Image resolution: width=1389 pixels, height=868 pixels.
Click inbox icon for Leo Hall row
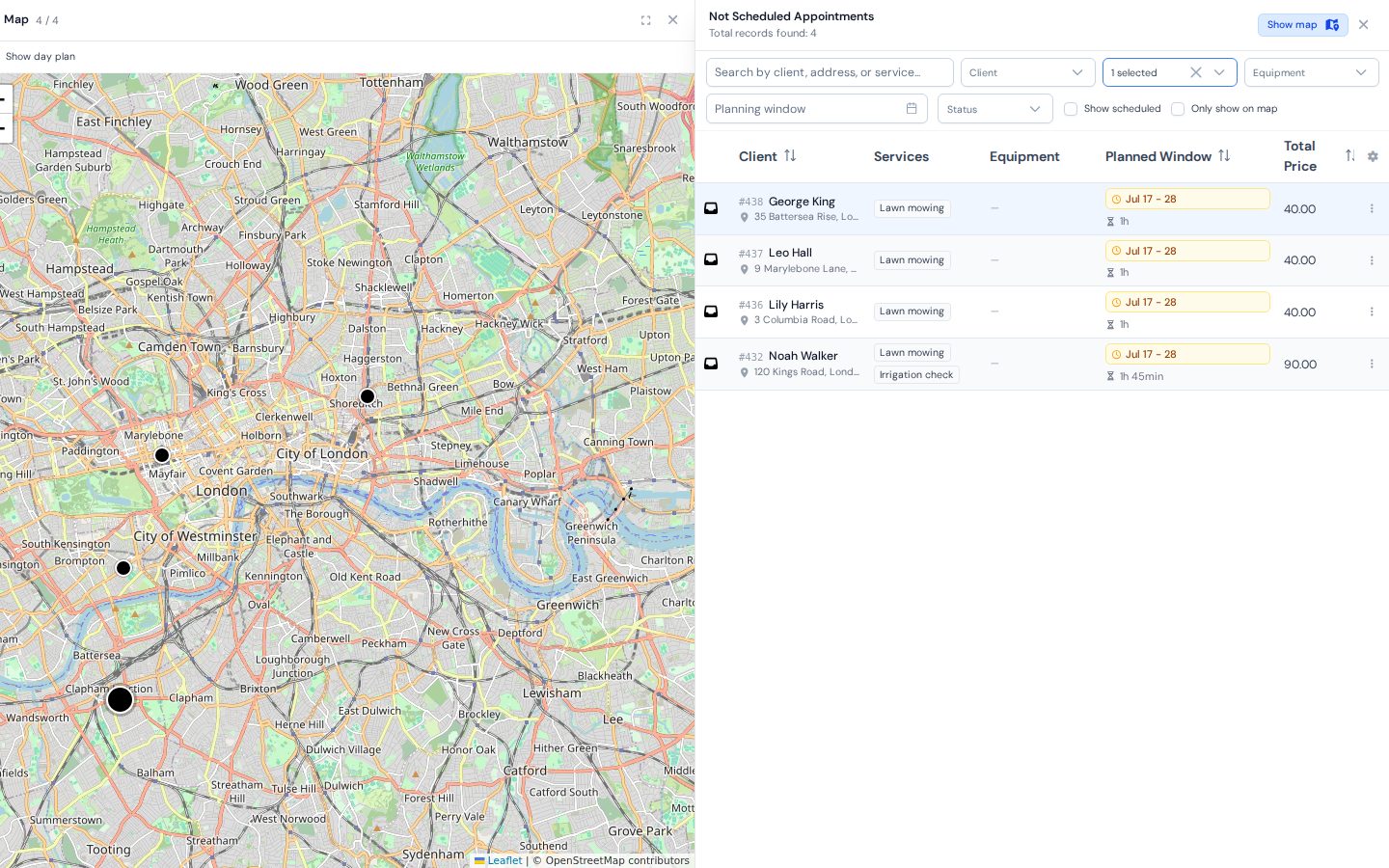[x=711, y=259]
